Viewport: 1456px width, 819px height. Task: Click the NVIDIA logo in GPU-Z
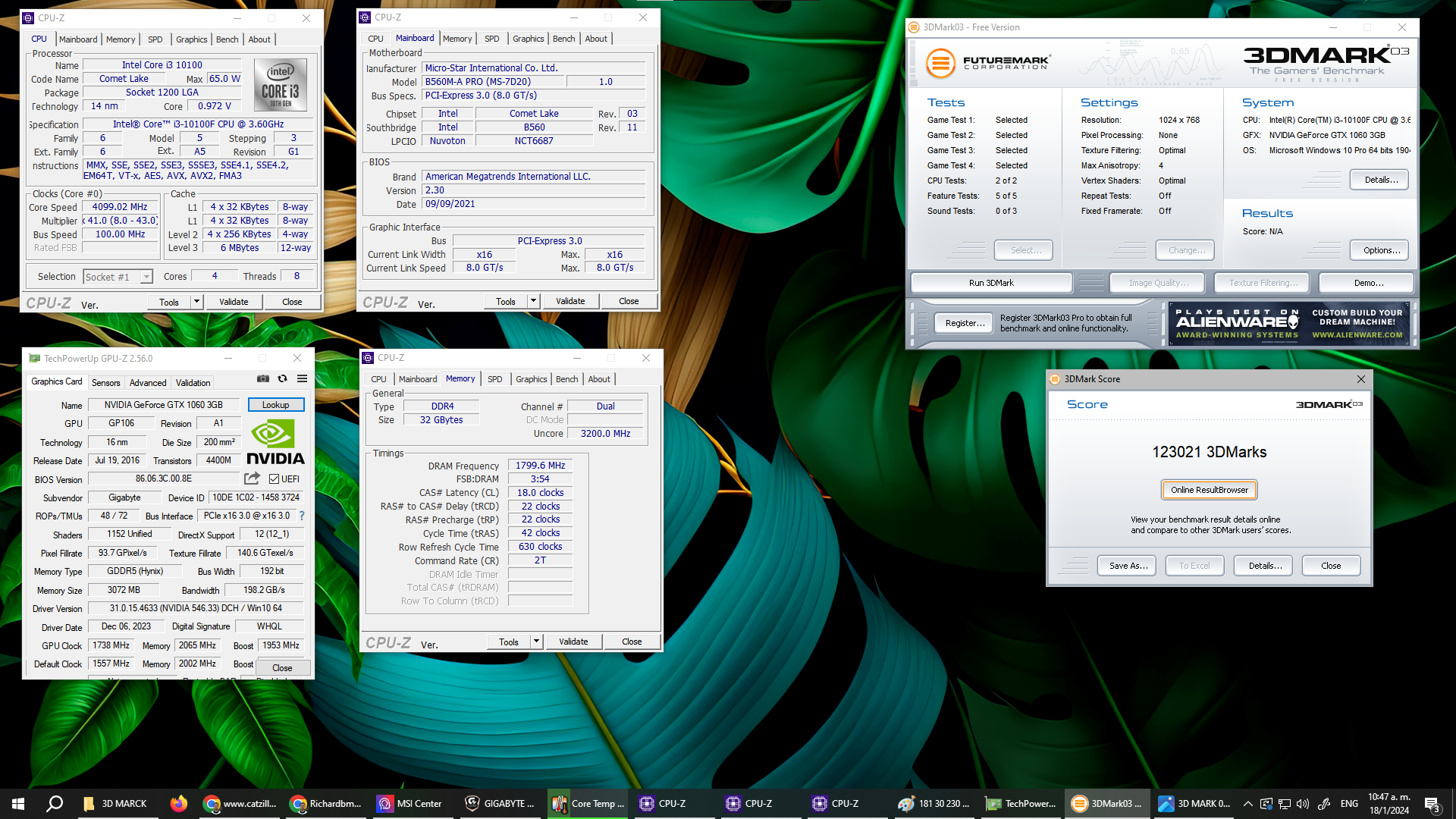tap(275, 442)
